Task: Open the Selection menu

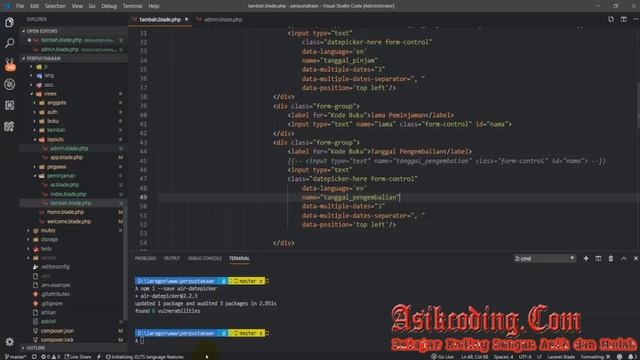Action: pos(55,6)
